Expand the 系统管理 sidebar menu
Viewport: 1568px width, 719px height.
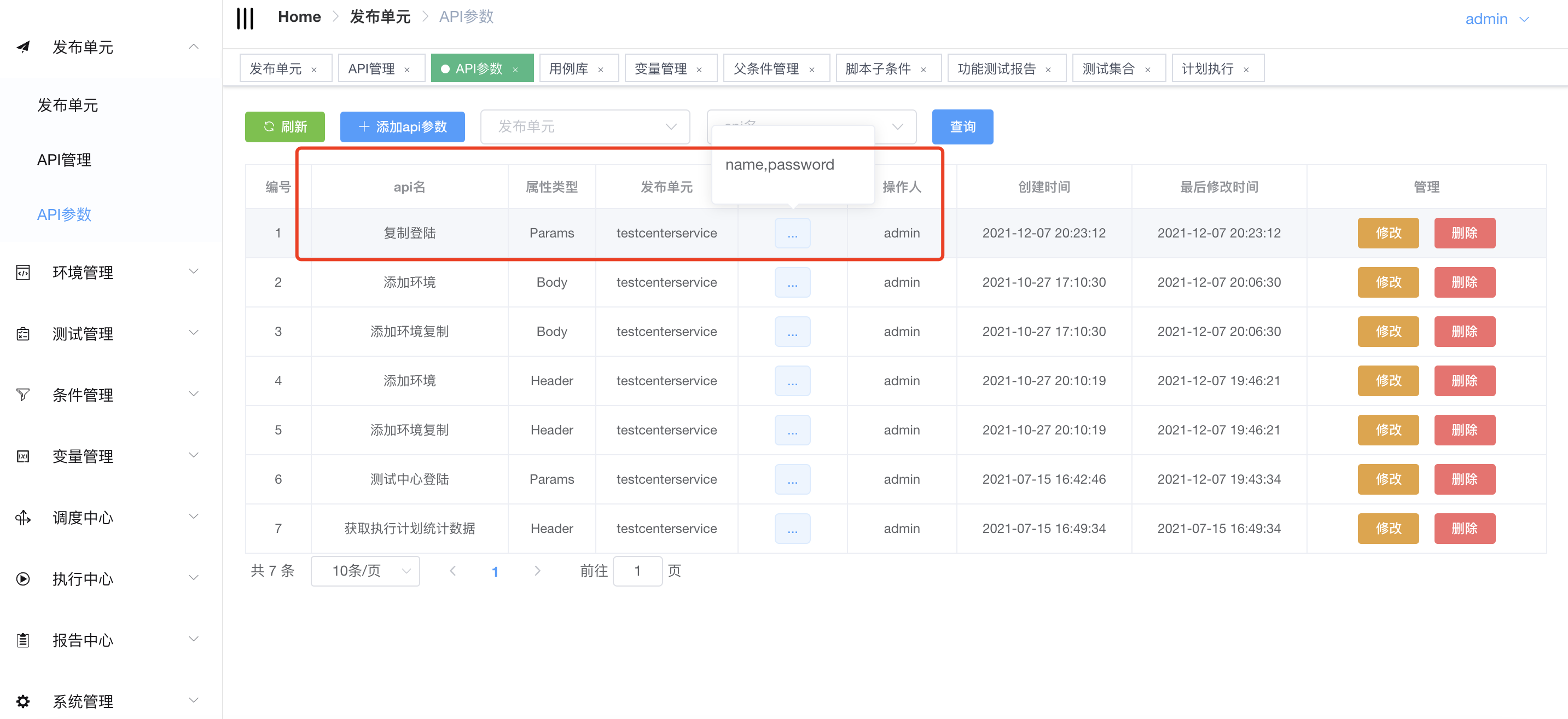click(194, 700)
